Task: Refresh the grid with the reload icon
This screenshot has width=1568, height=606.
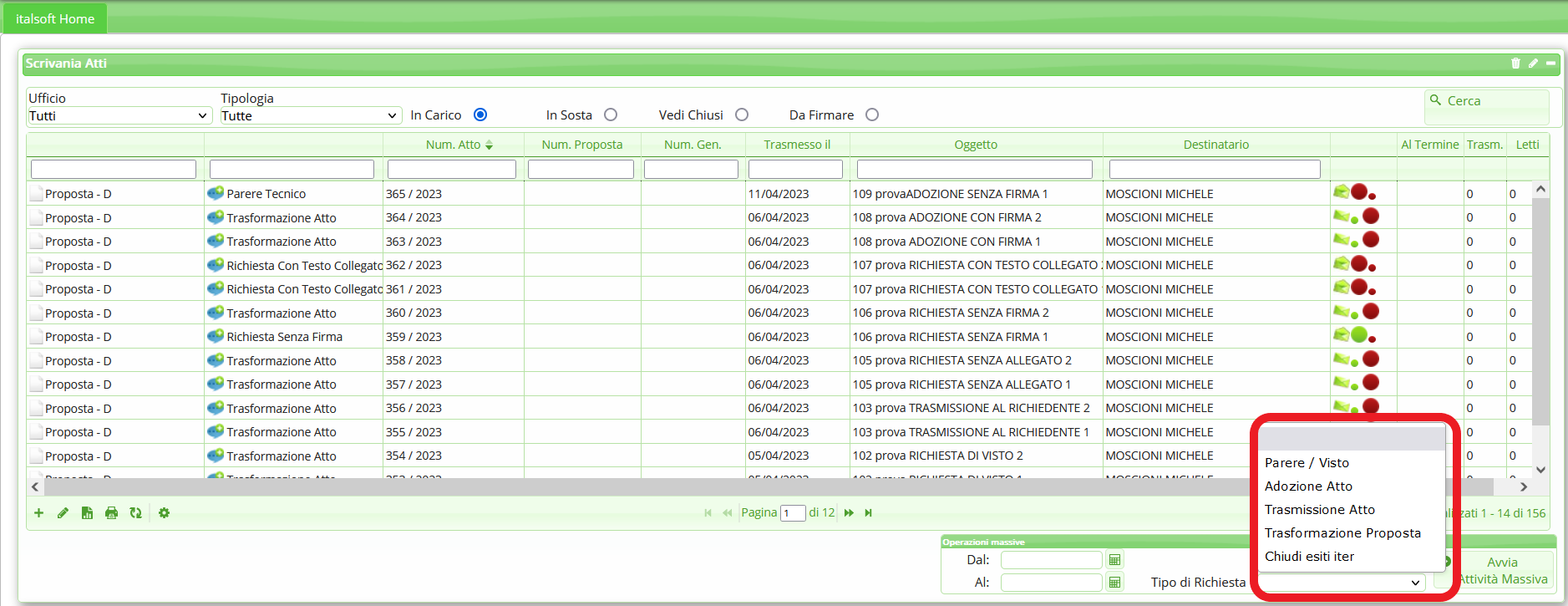Action: click(135, 513)
